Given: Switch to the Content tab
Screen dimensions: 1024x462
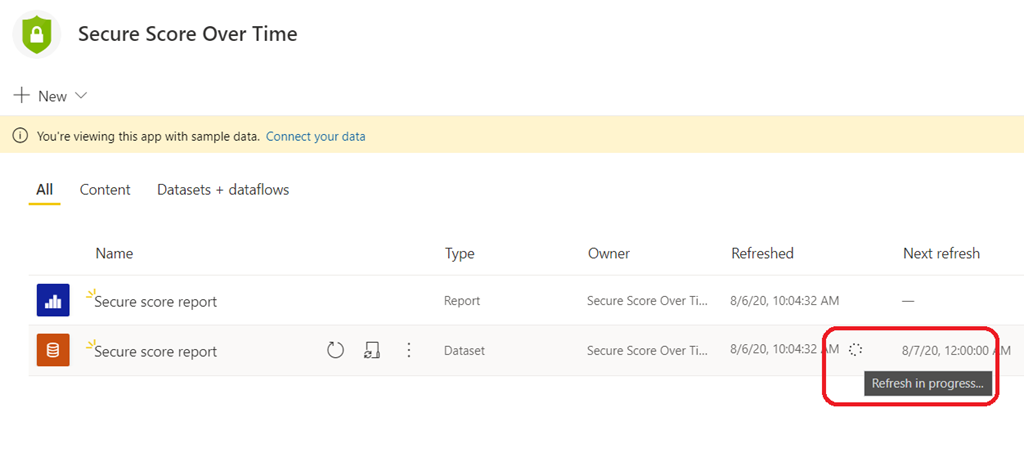Looking at the screenshot, I should [105, 190].
